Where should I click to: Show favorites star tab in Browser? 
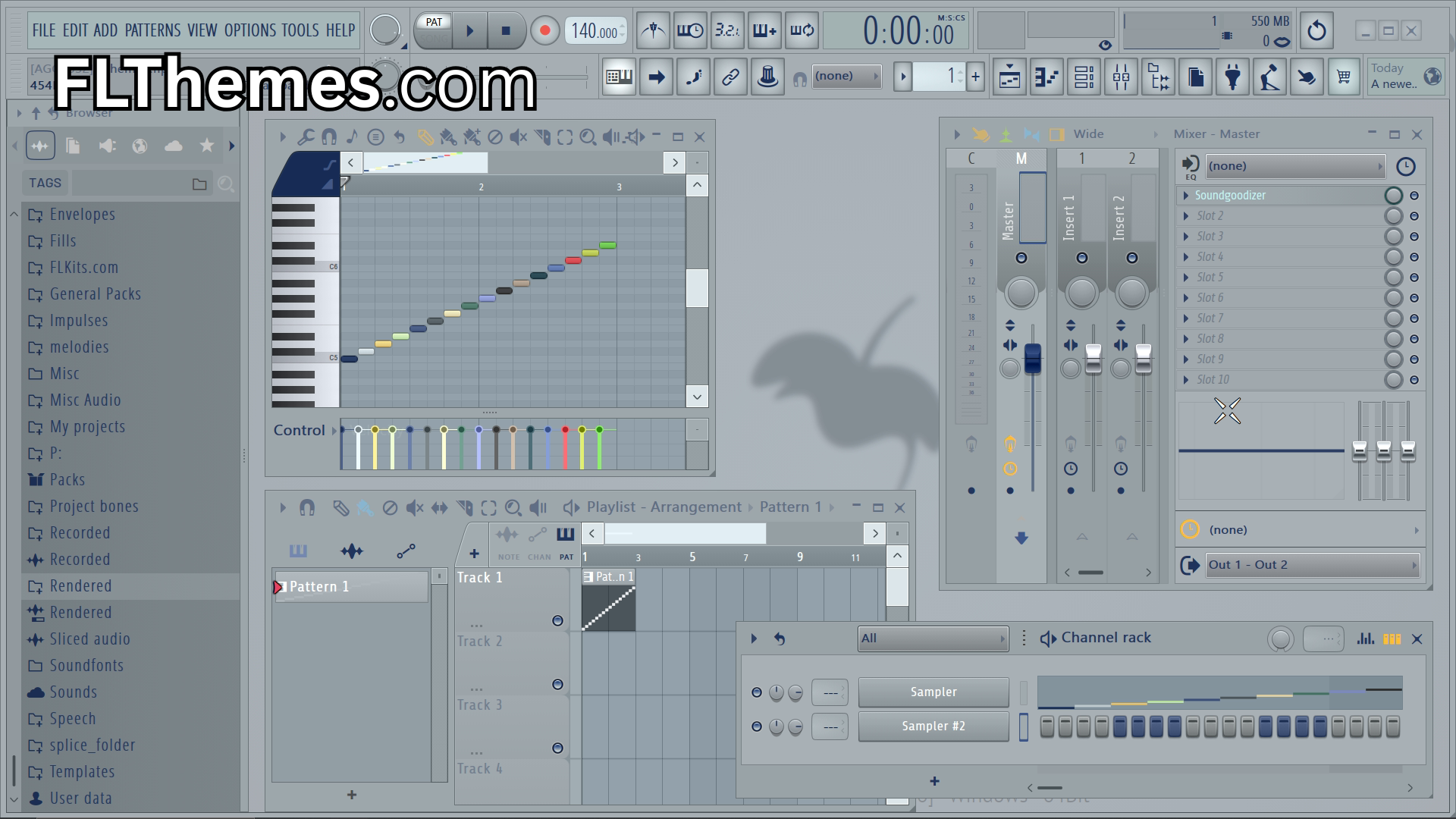point(206,146)
